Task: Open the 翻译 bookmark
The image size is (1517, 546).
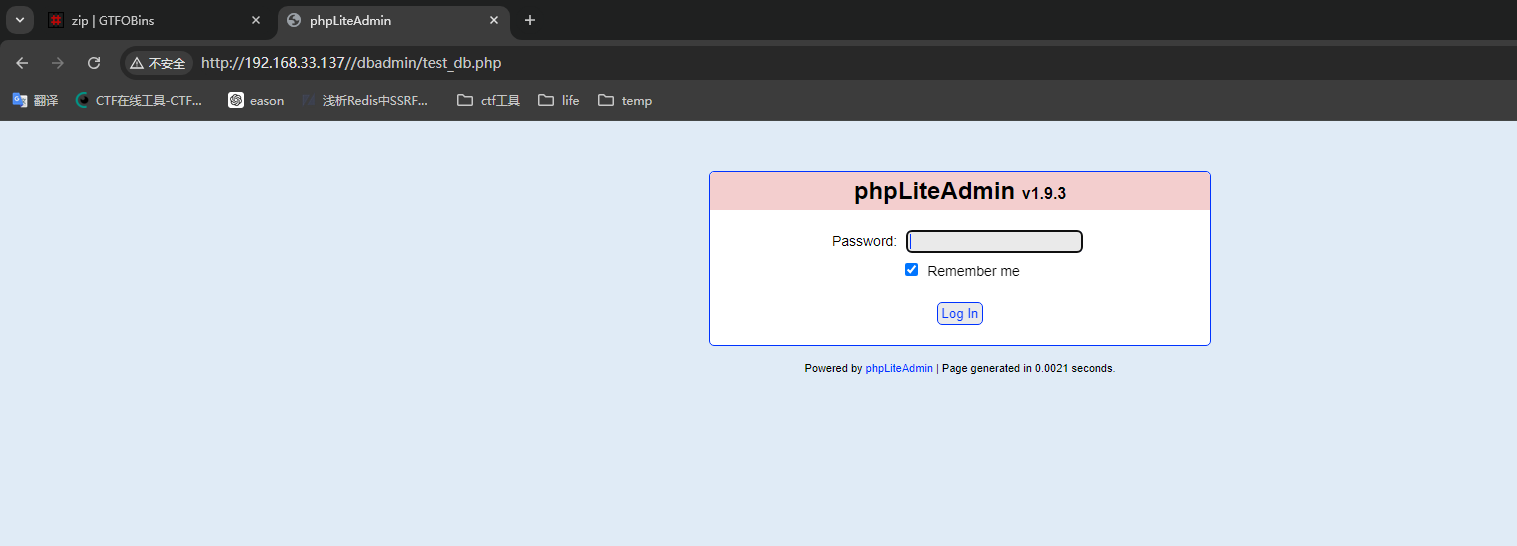Action: pyautogui.click(x=35, y=100)
